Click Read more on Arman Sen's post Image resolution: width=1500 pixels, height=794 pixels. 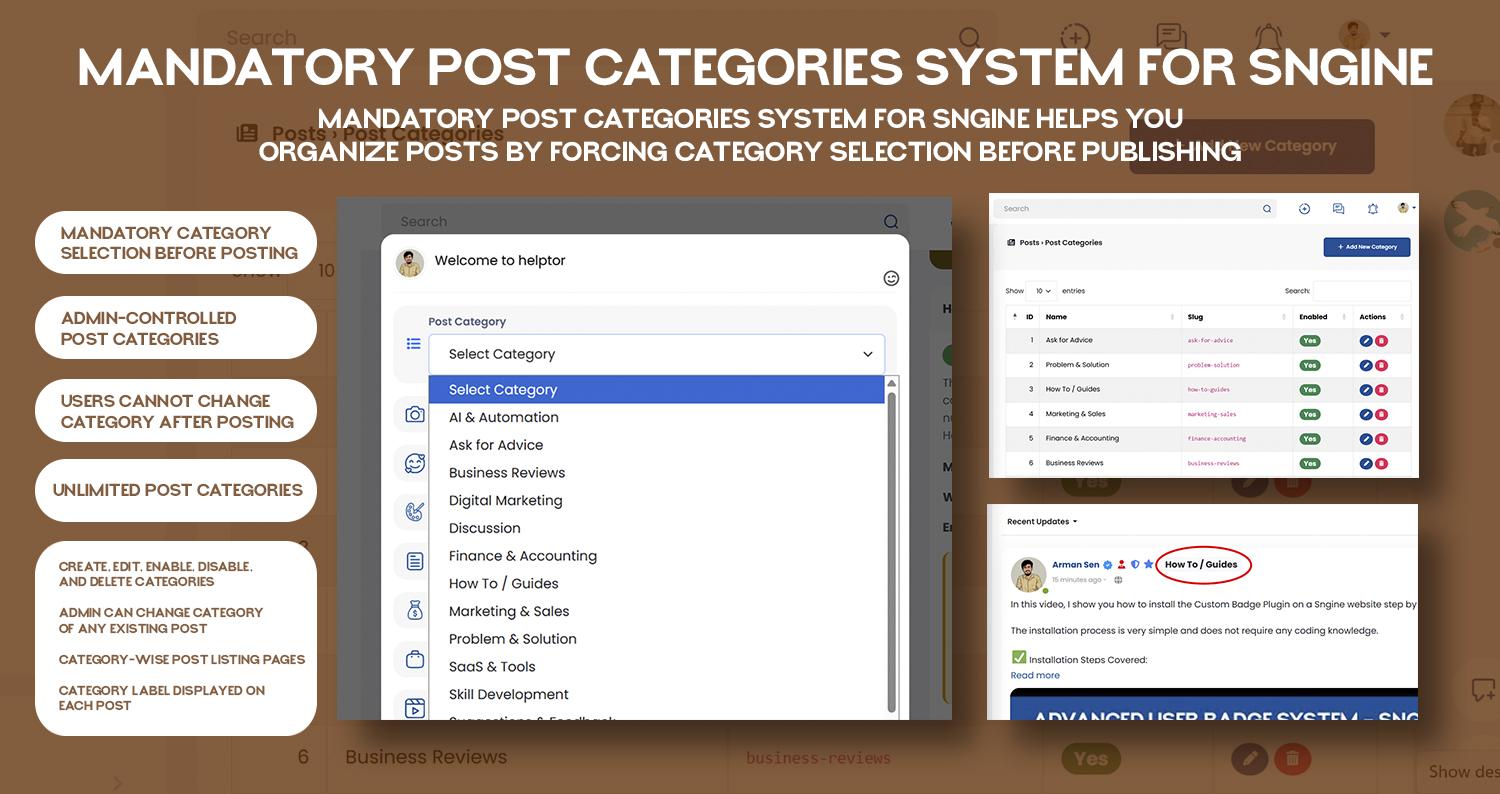pos(1033,675)
